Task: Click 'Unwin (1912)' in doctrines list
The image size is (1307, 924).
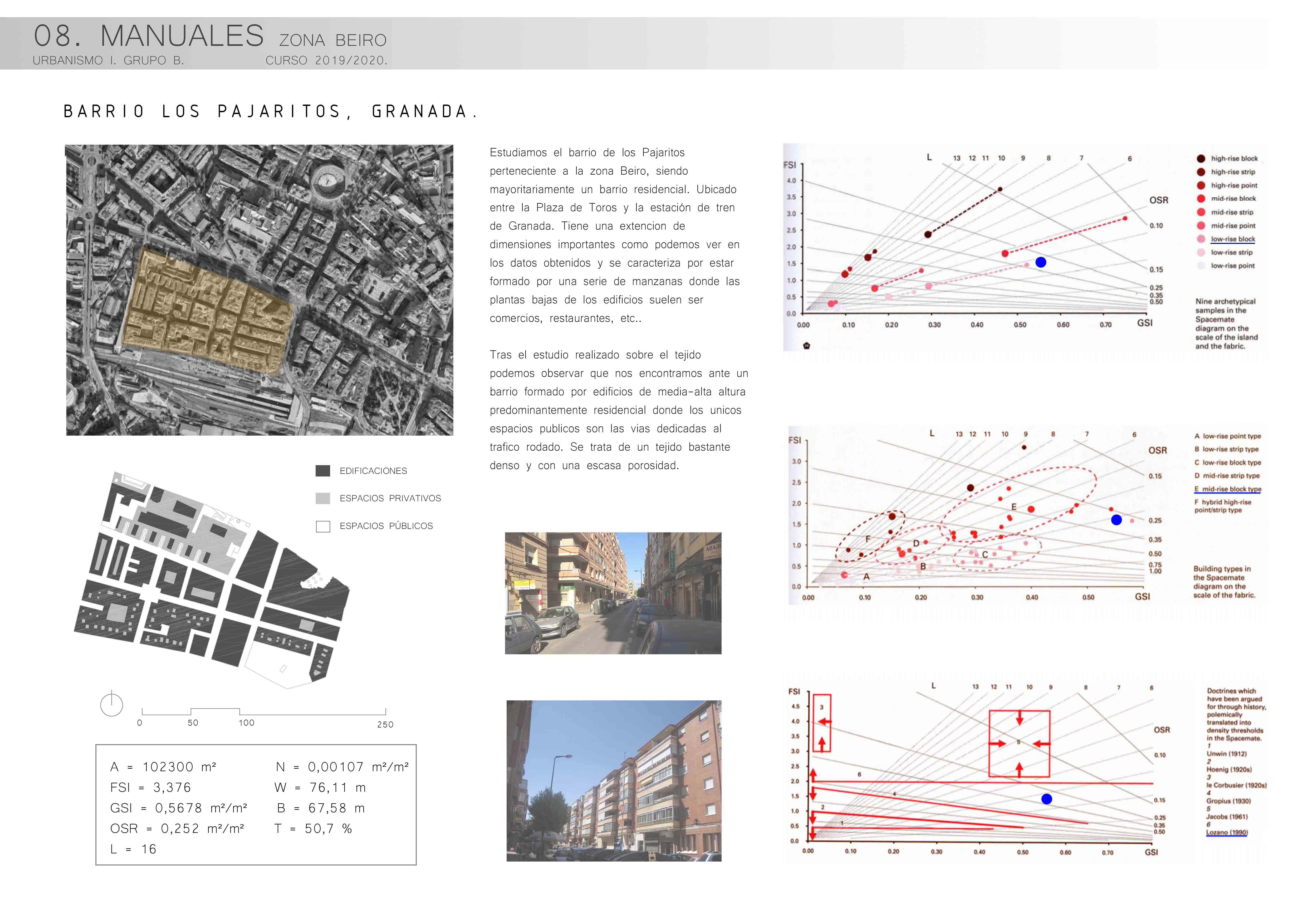Action: point(1227,754)
